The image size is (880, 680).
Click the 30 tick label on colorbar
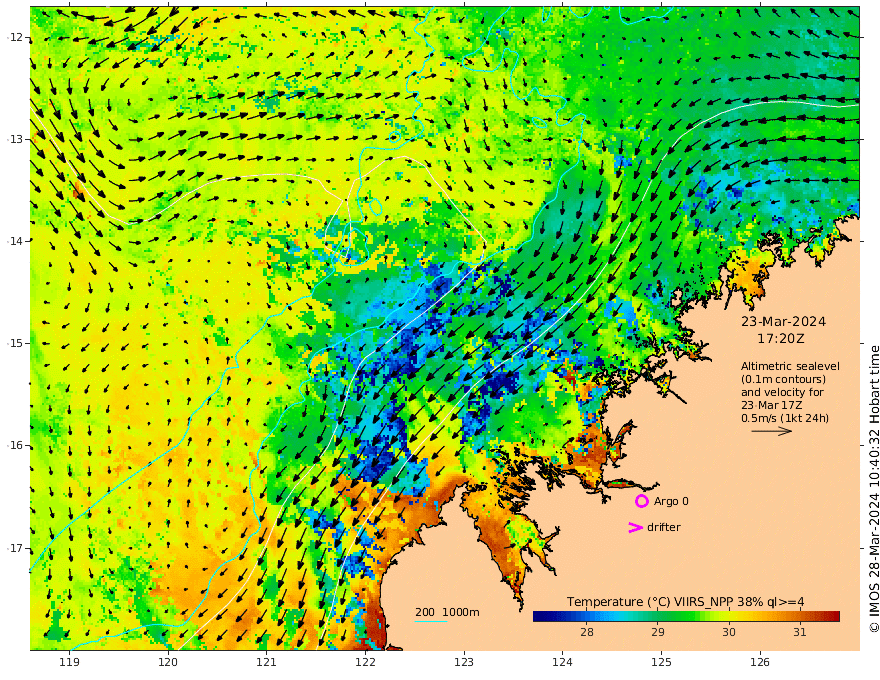pyautogui.click(x=728, y=632)
